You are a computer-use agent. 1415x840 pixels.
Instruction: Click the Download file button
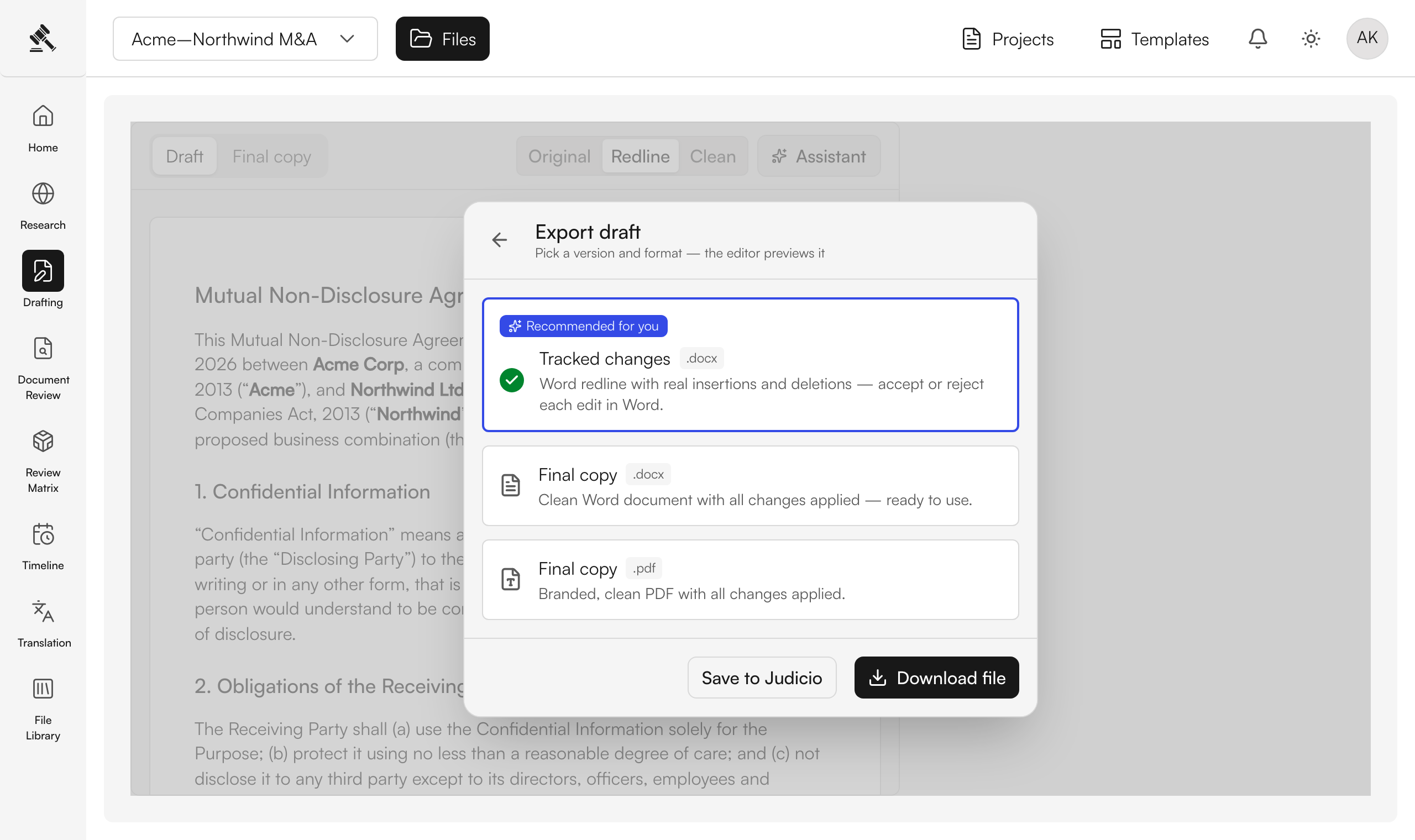[x=937, y=678]
